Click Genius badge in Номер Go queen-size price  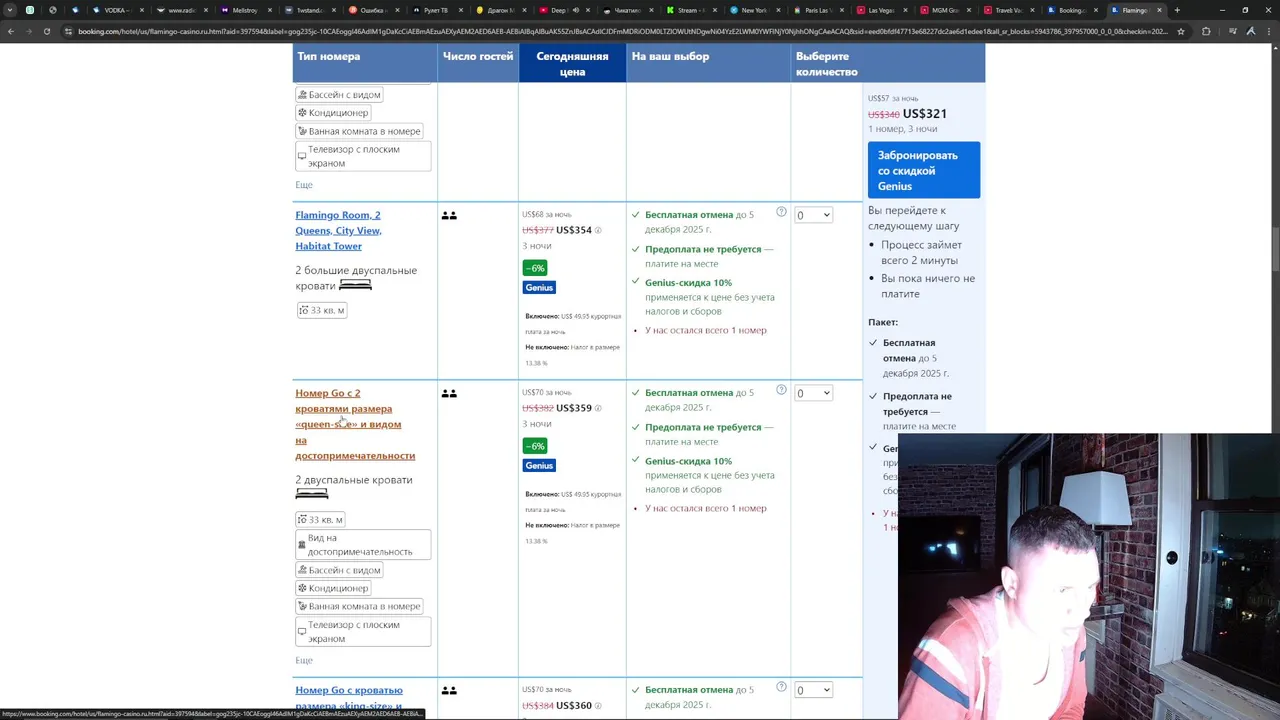coord(539,465)
